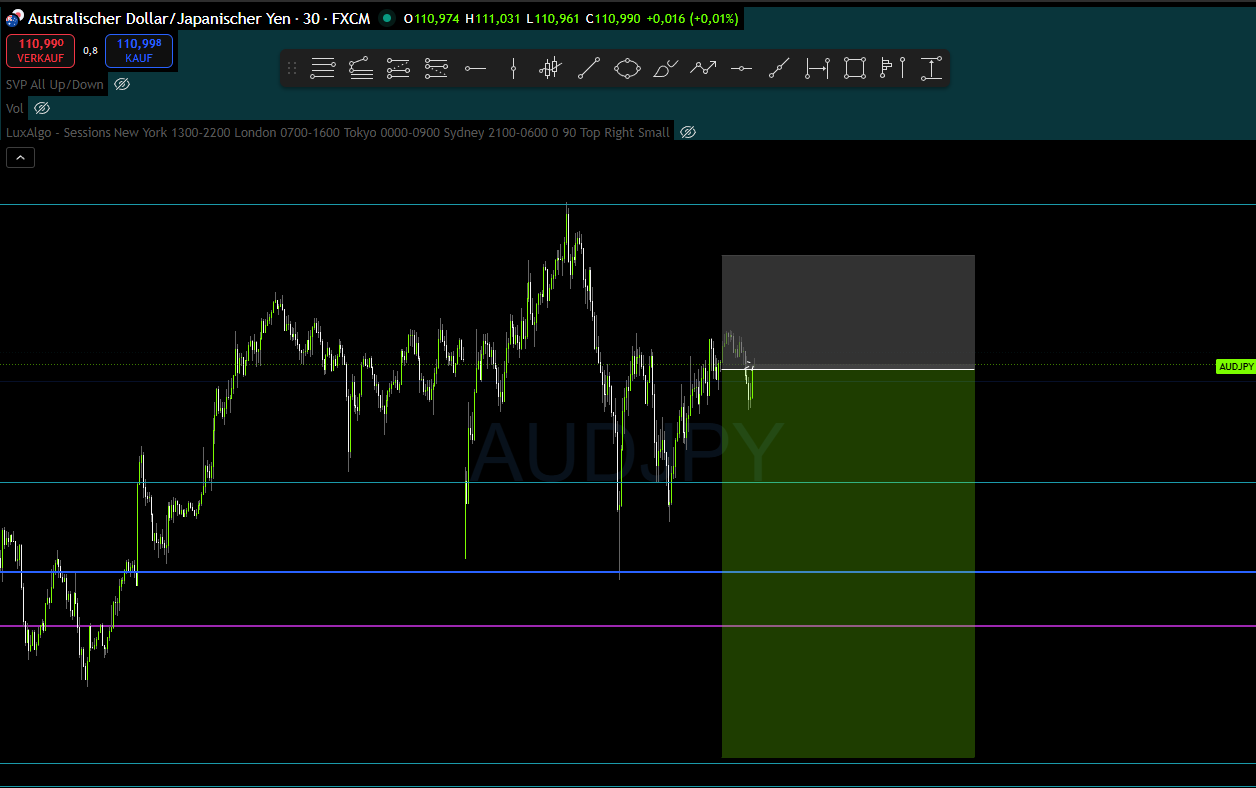Select the rectangle drawing tool
This screenshot has width=1256, height=788.
(x=854, y=68)
